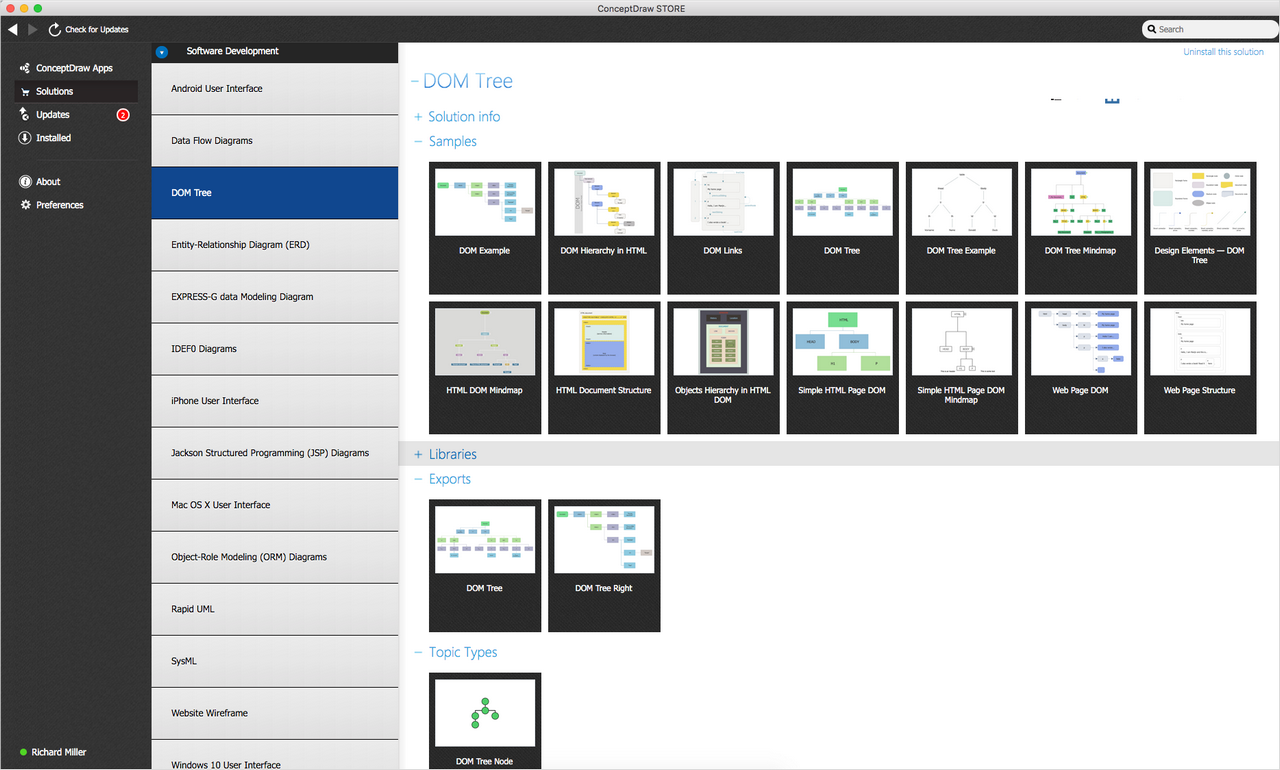This screenshot has width=1280, height=770.
Task: Click the Check for Updates refresh icon
Action: pos(55,30)
